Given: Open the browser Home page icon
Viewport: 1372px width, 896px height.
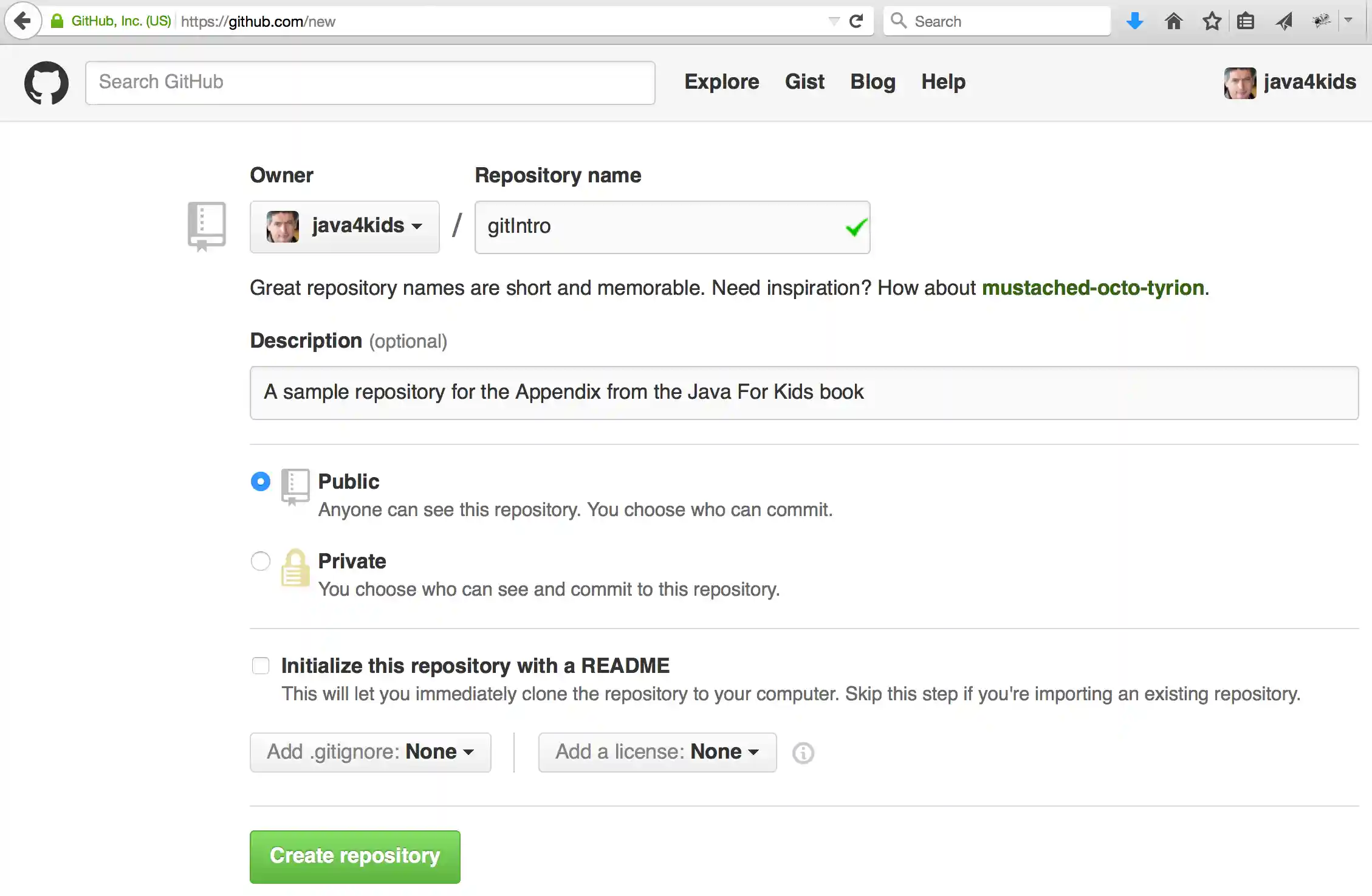Looking at the screenshot, I should point(1173,21).
